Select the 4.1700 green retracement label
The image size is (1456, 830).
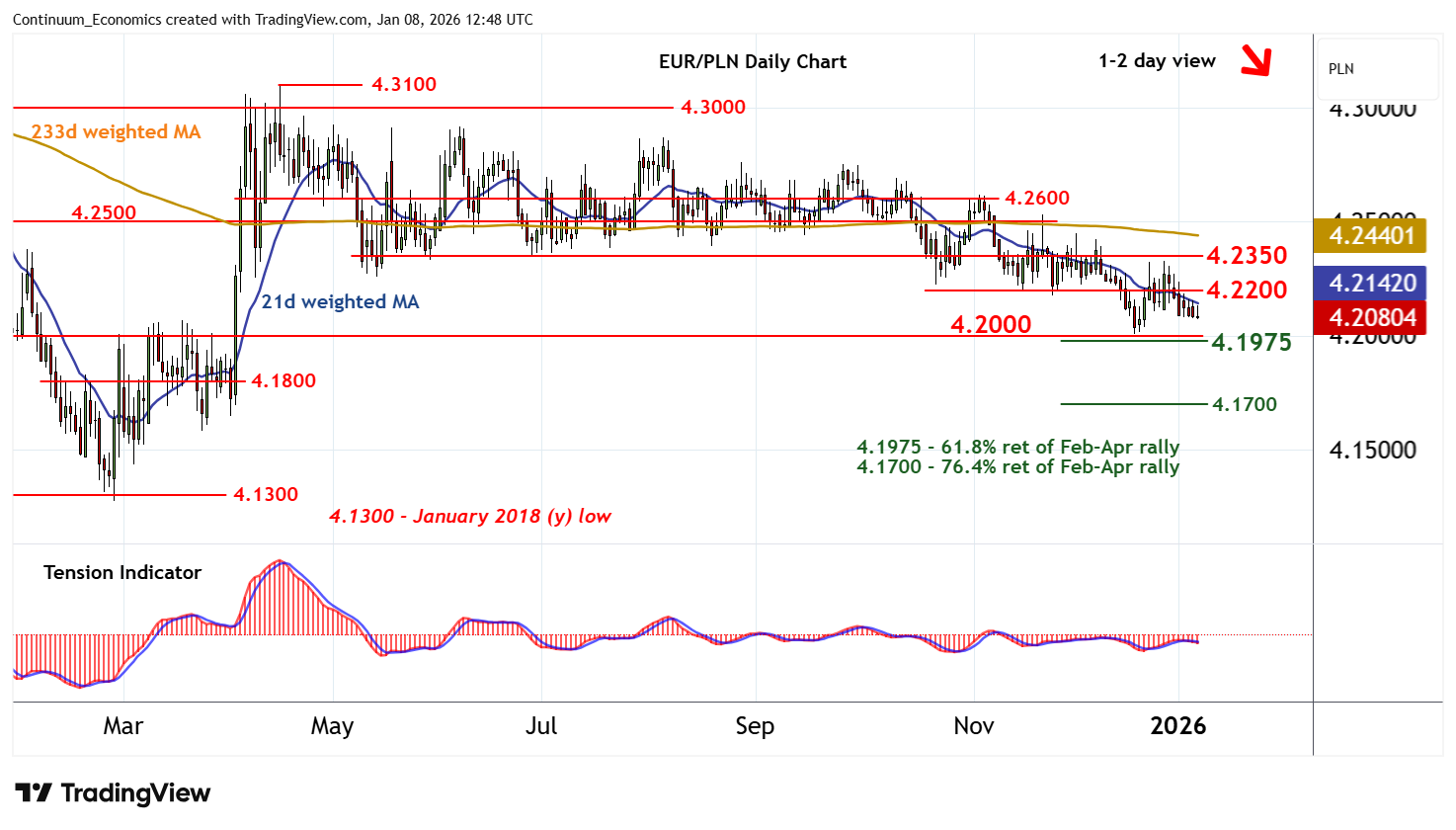[1244, 404]
